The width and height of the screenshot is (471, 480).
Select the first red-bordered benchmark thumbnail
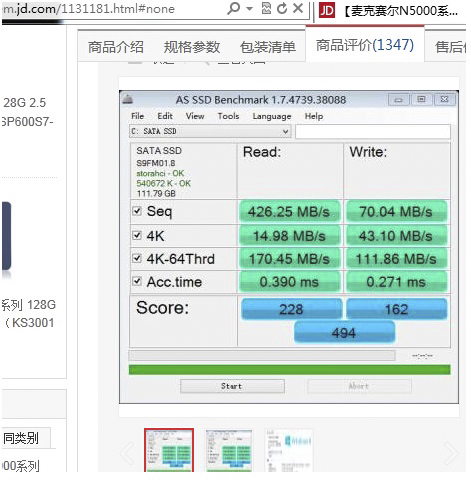169,450
